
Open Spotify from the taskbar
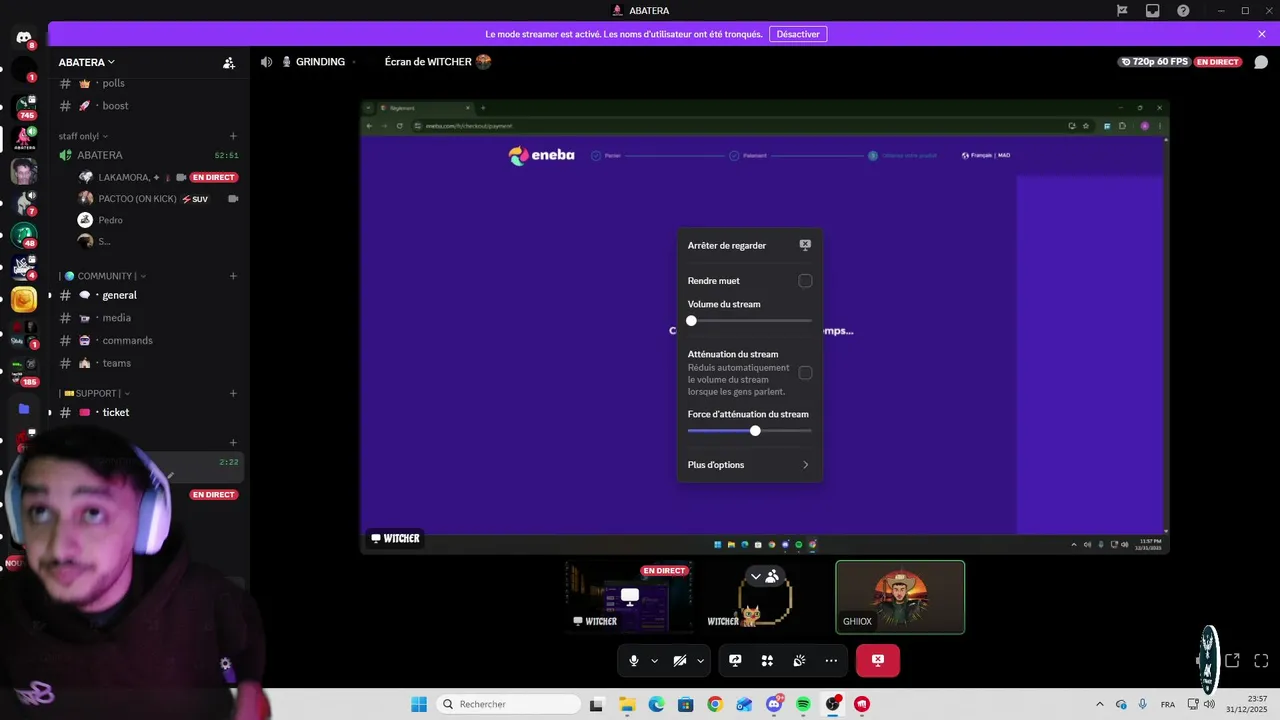(803, 704)
